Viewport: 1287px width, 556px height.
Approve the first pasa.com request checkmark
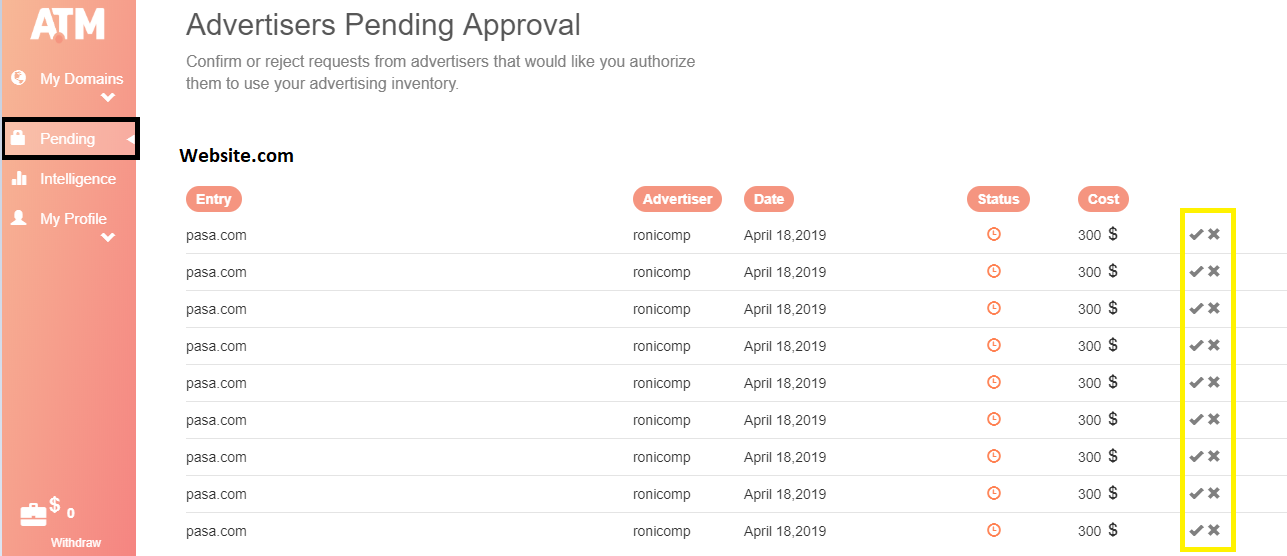1196,234
